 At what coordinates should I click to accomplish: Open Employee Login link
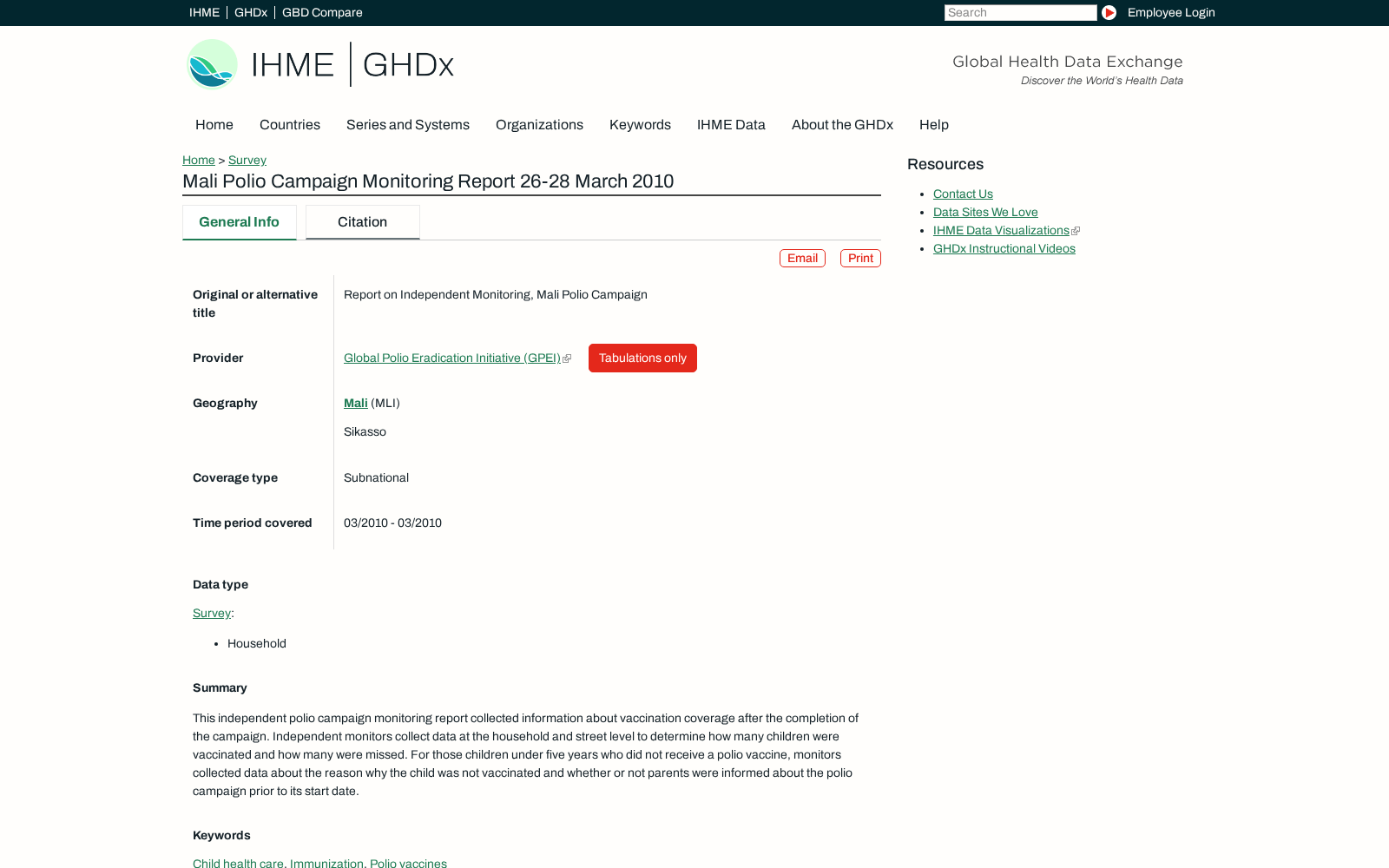point(1171,12)
